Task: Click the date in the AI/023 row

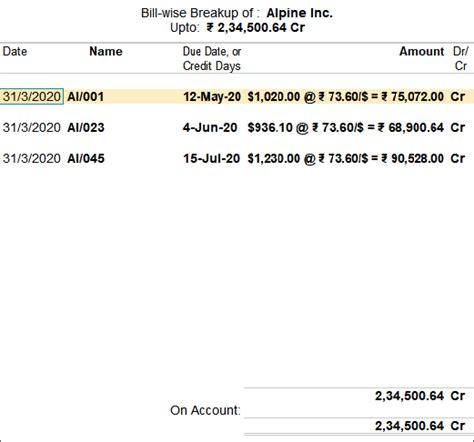Action: [32, 128]
